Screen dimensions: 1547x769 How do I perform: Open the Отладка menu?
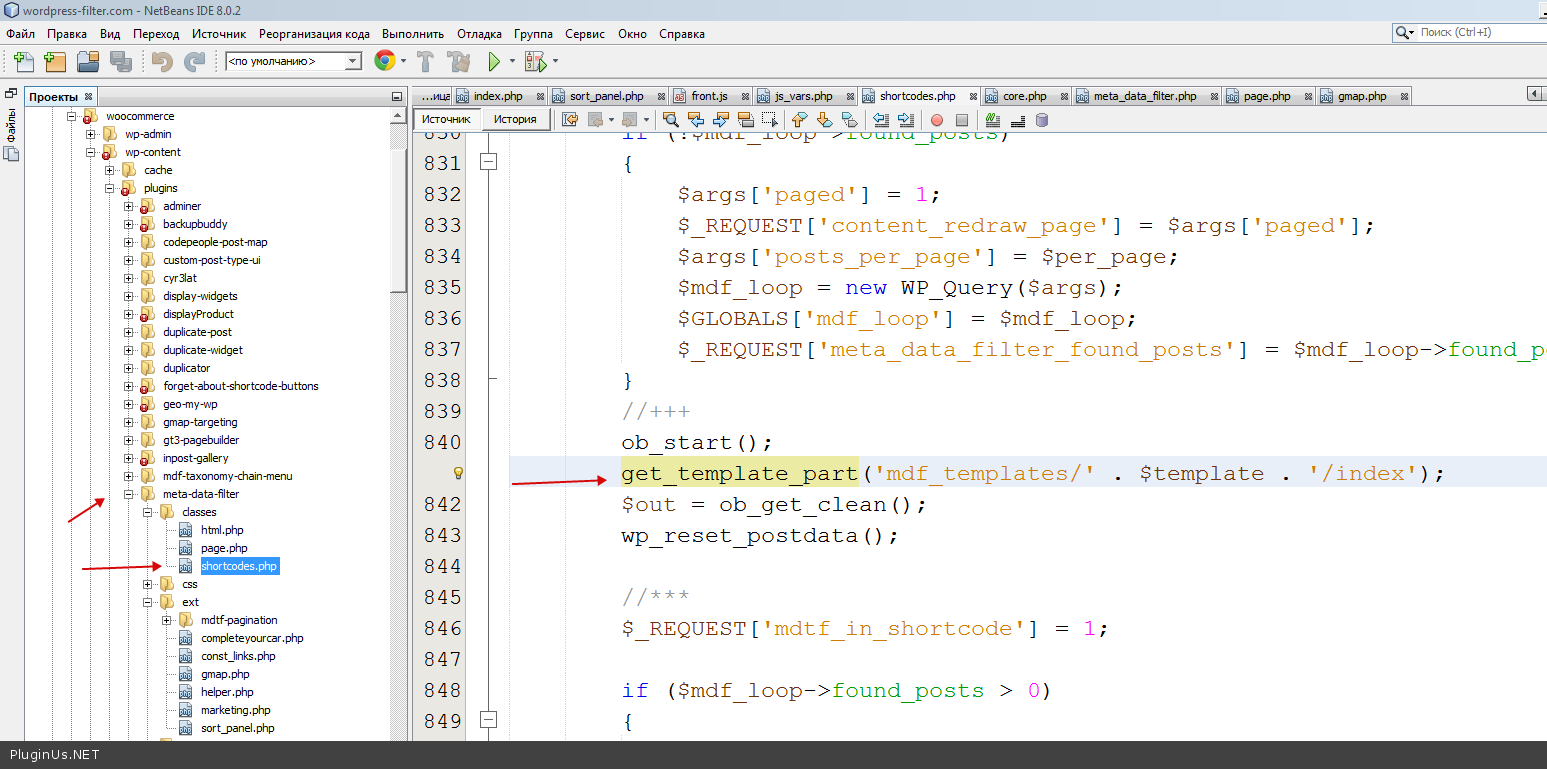479,34
